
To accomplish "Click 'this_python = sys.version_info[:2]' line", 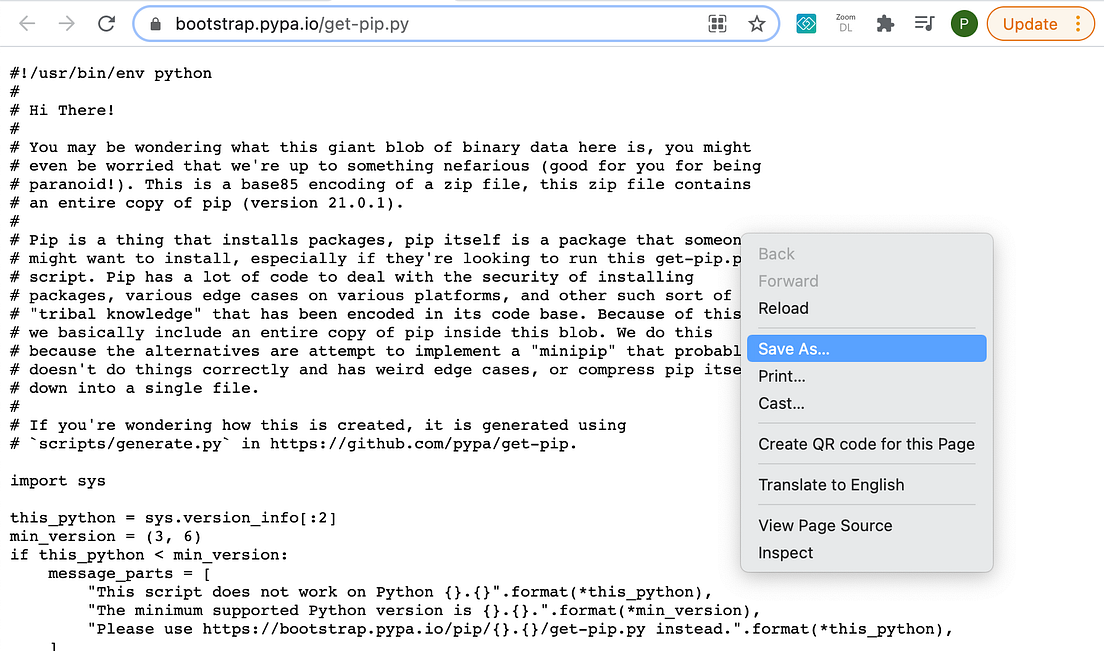I will tap(173, 518).
